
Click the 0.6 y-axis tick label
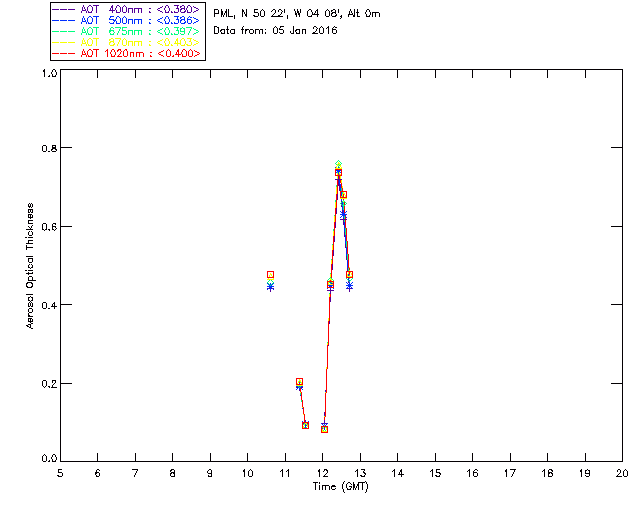point(49,227)
